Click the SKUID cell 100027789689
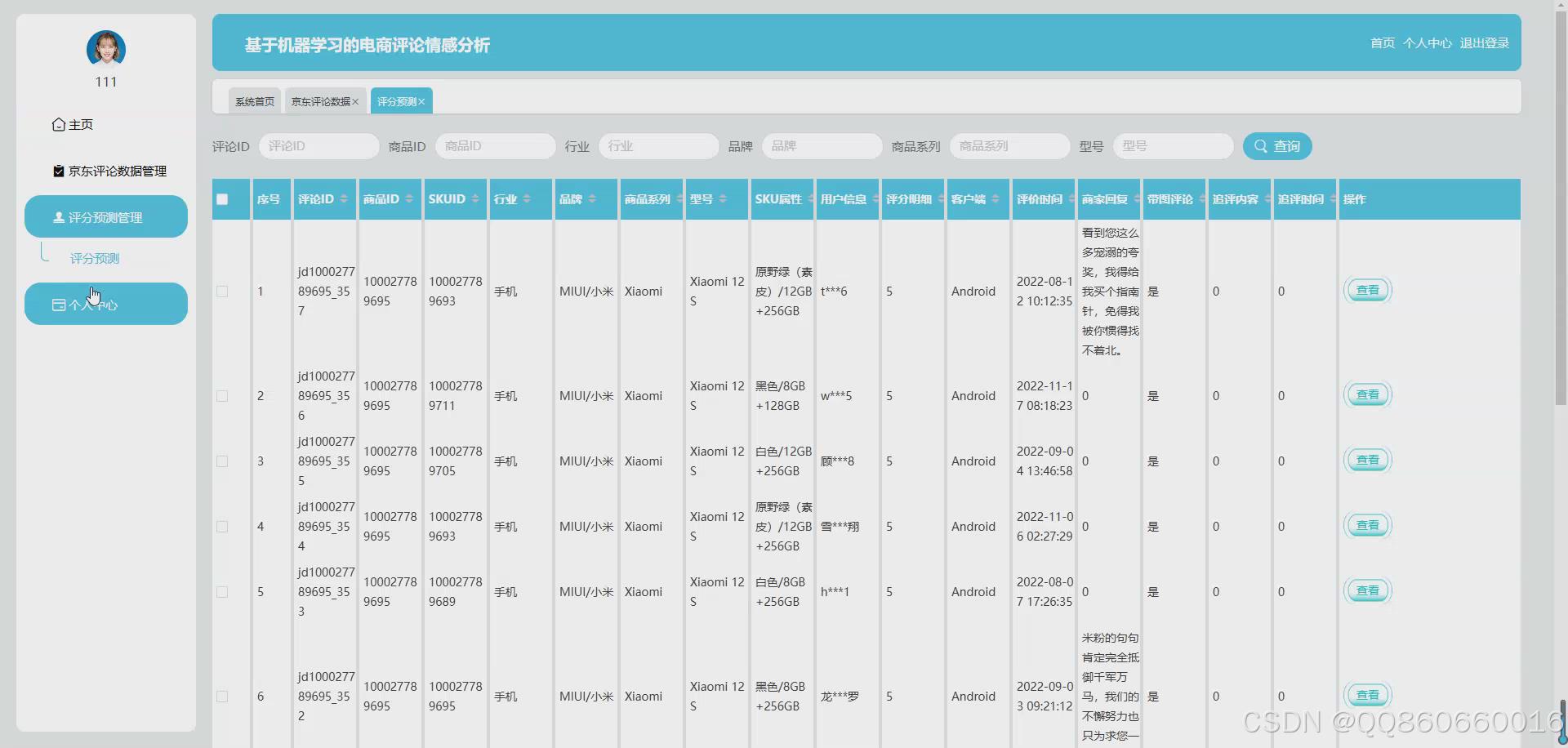 [x=456, y=592]
